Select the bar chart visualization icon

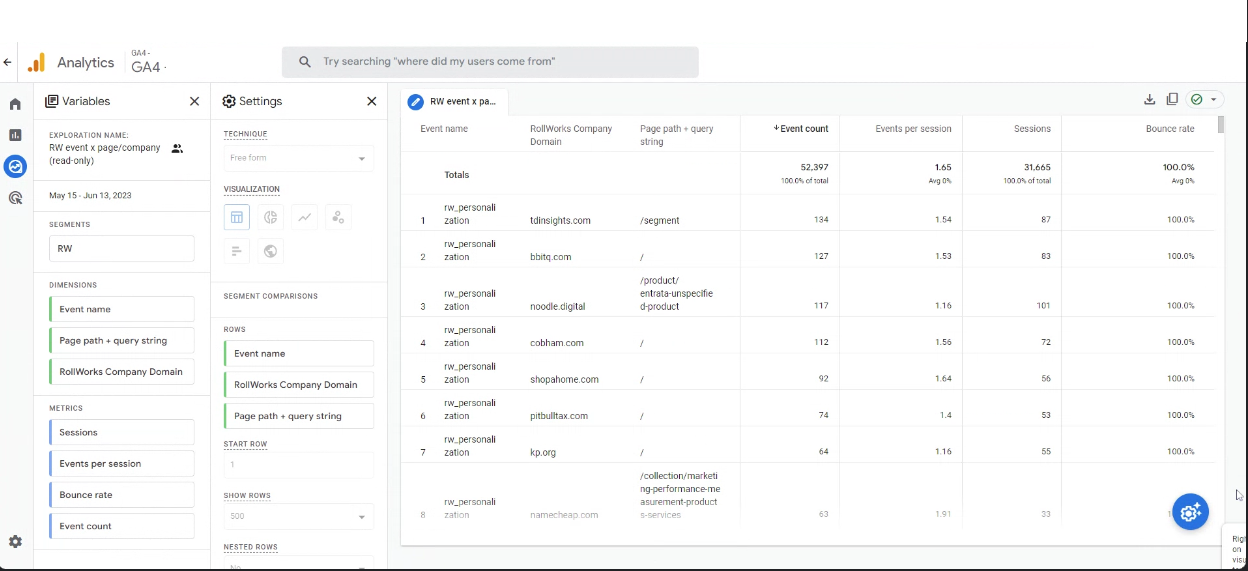pos(237,251)
